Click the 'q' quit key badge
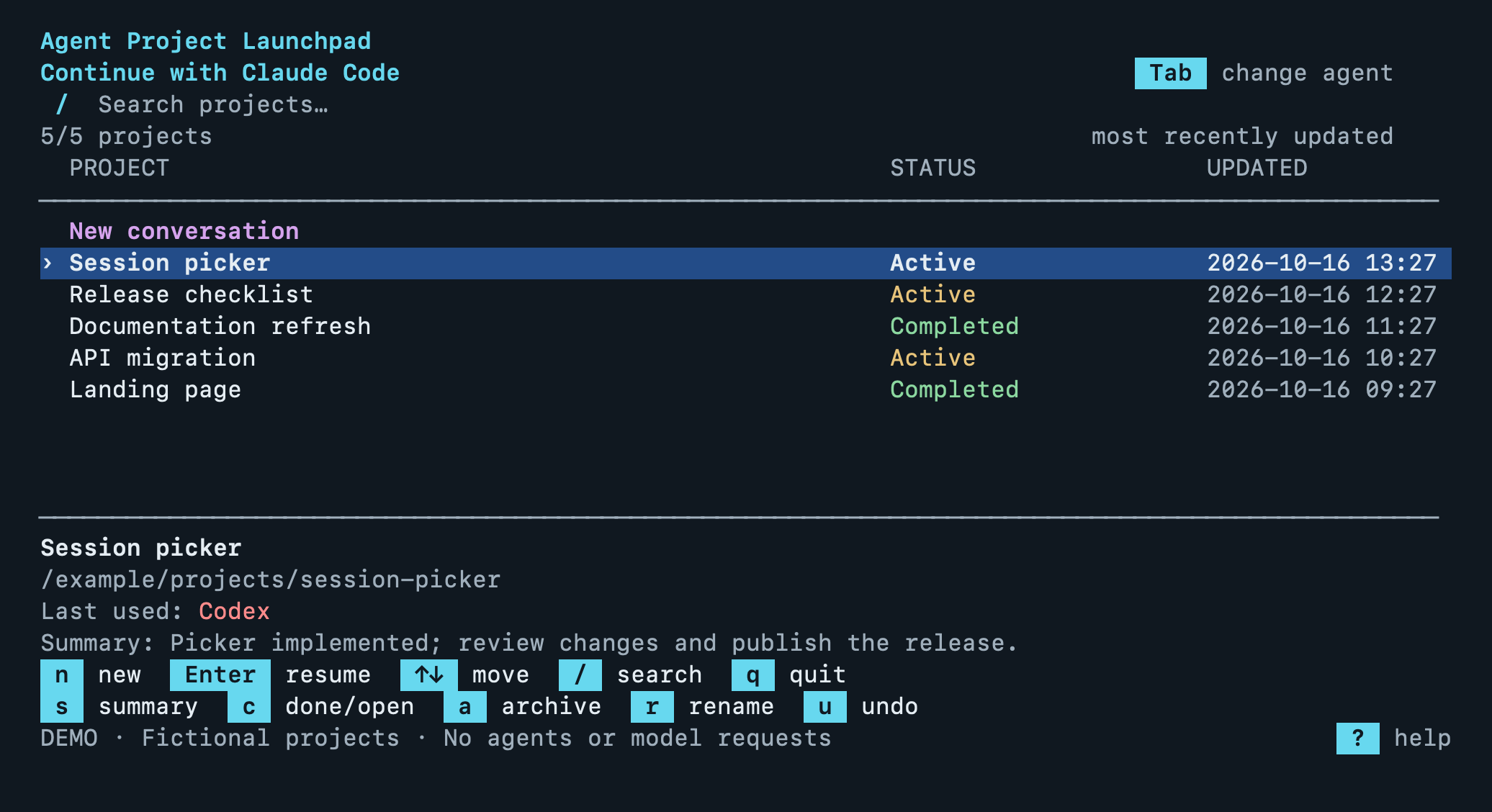This screenshot has width=1492, height=812. 753,675
